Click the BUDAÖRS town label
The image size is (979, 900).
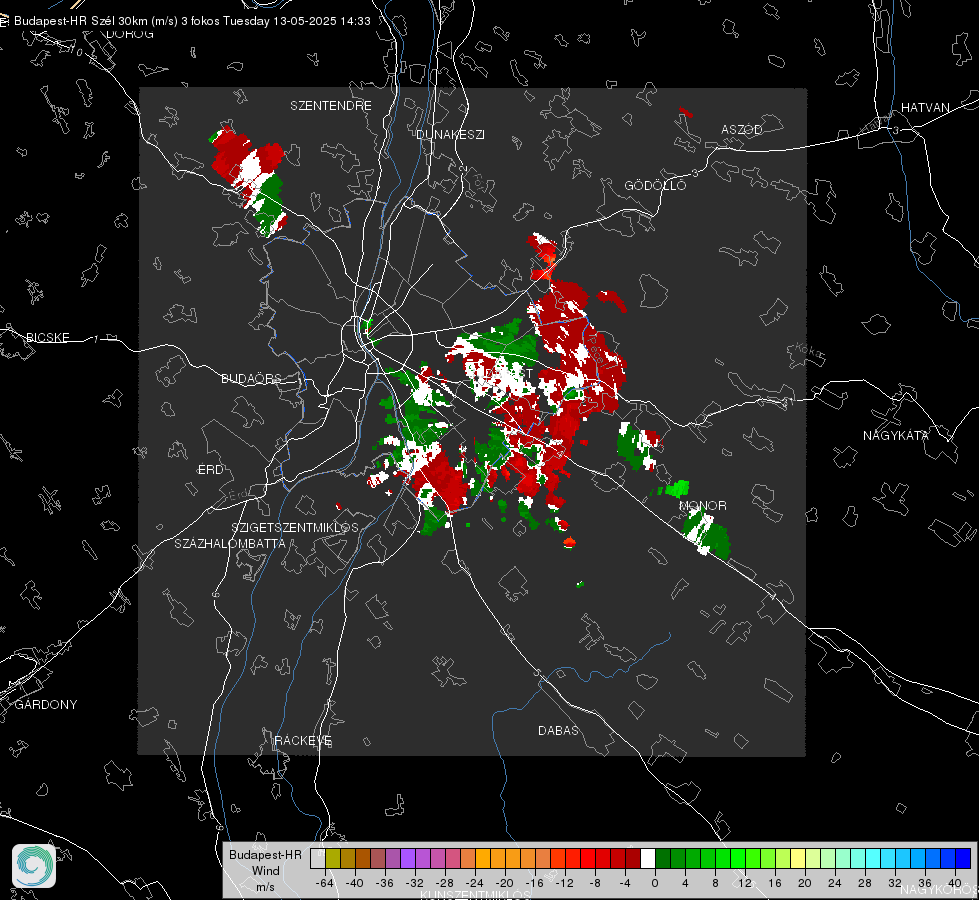coord(251,378)
